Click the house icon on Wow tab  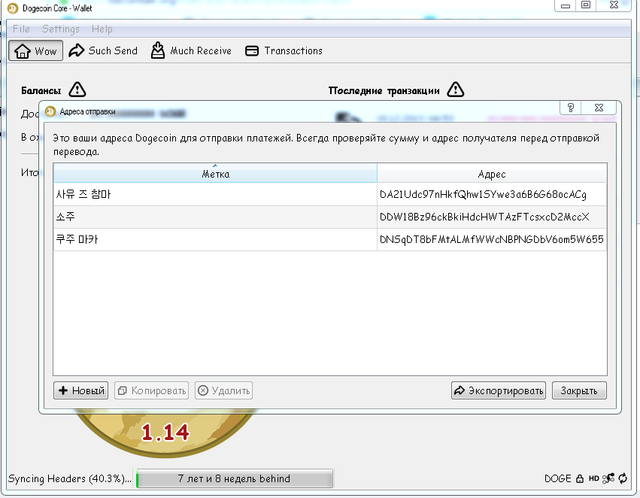[x=22, y=51]
